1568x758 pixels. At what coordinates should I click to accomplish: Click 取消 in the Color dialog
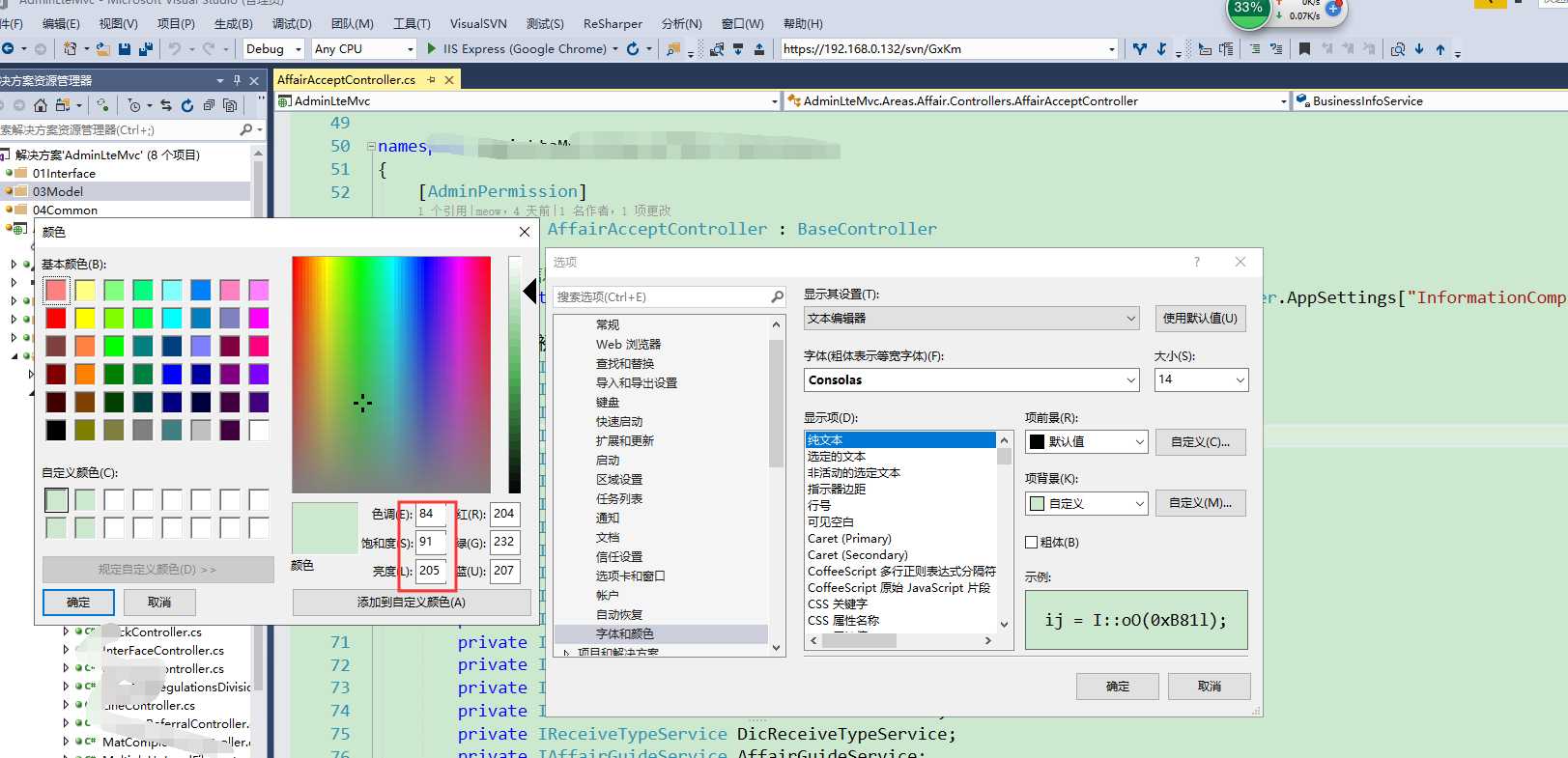(x=159, y=603)
